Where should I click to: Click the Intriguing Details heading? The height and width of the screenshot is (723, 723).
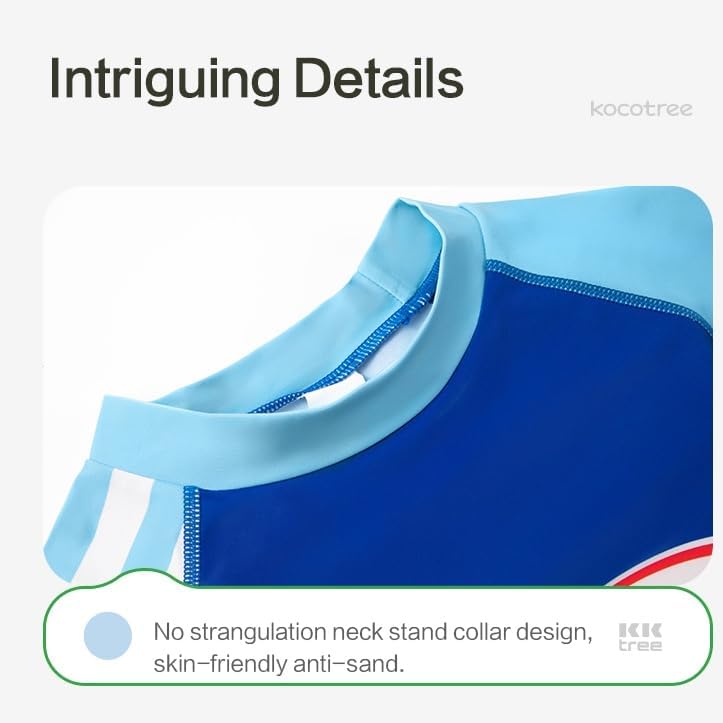256,79
